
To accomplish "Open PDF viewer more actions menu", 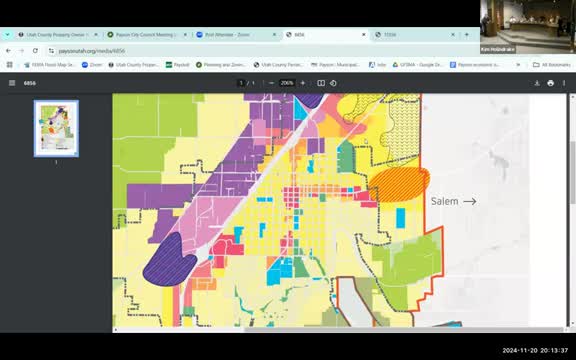I will pyautogui.click(x=564, y=83).
